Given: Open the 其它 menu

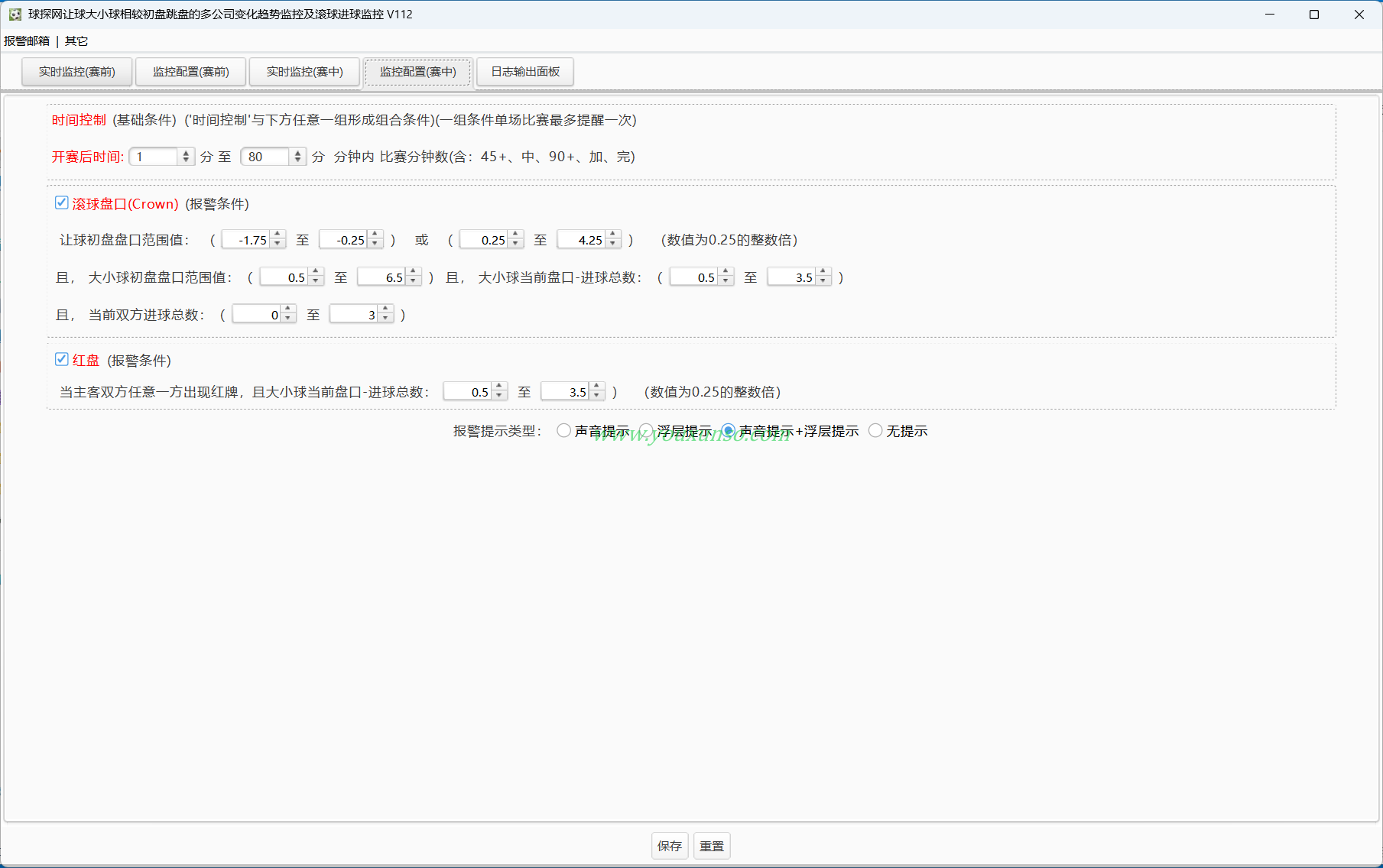Looking at the screenshot, I should (x=76, y=41).
